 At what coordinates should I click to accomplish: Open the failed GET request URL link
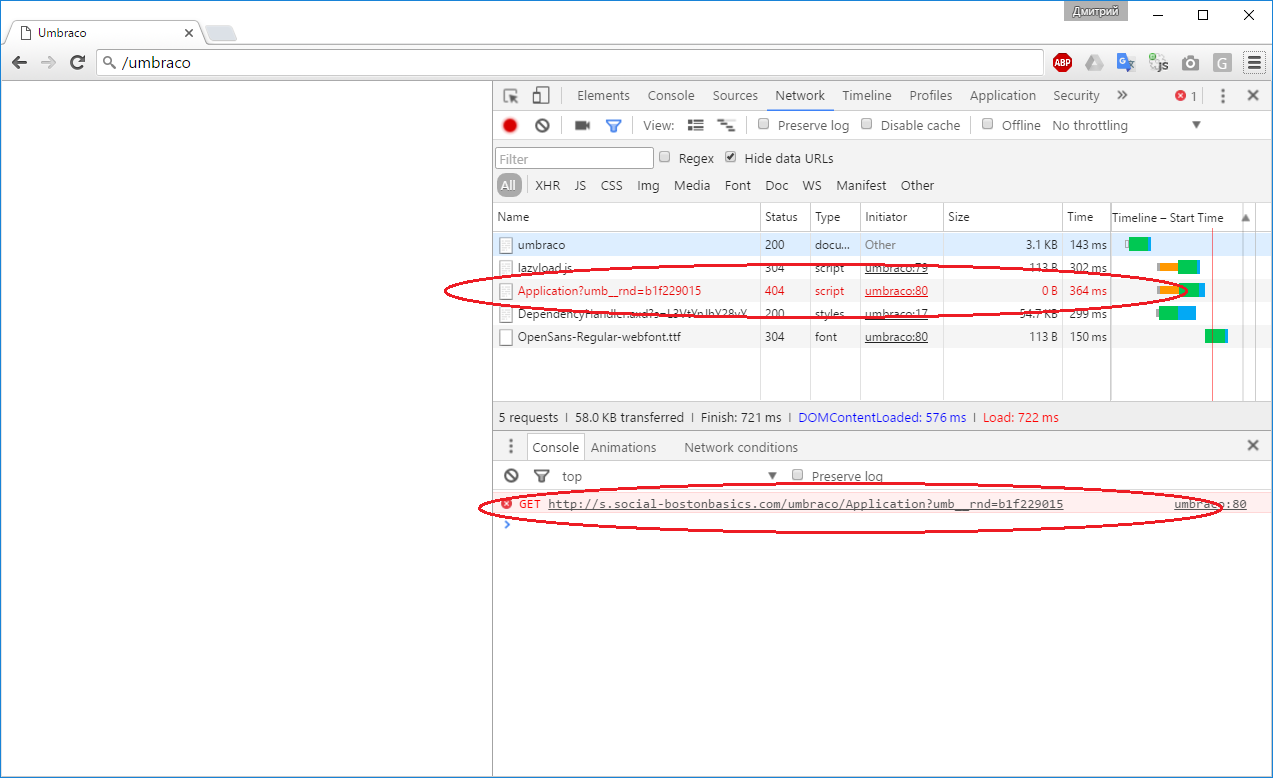click(805, 504)
